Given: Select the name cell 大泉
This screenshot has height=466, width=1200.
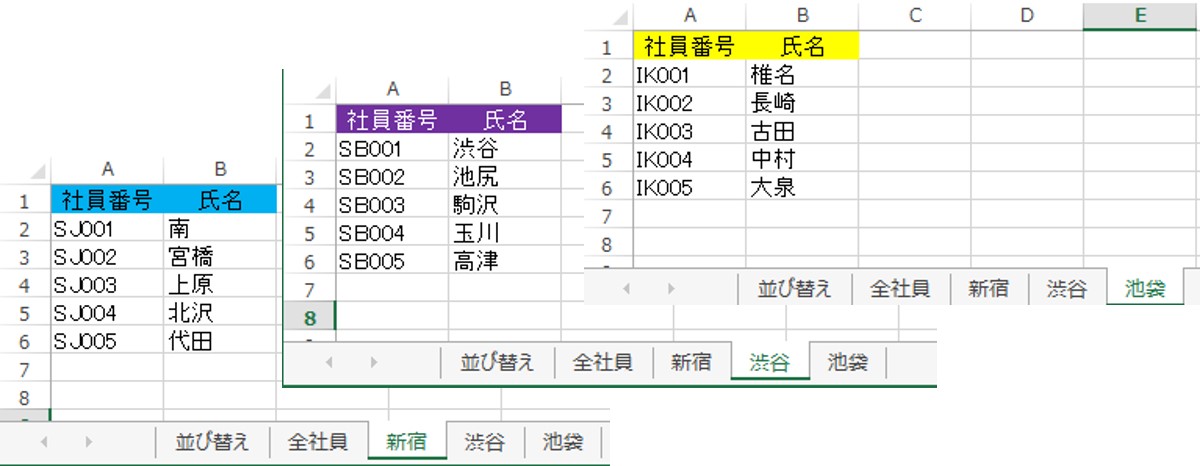Looking at the screenshot, I should (803, 187).
